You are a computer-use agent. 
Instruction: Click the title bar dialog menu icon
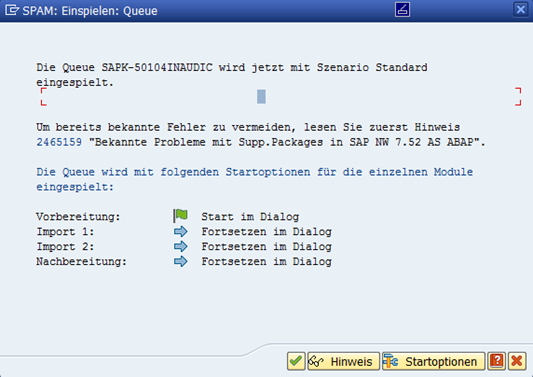click(x=12, y=10)
